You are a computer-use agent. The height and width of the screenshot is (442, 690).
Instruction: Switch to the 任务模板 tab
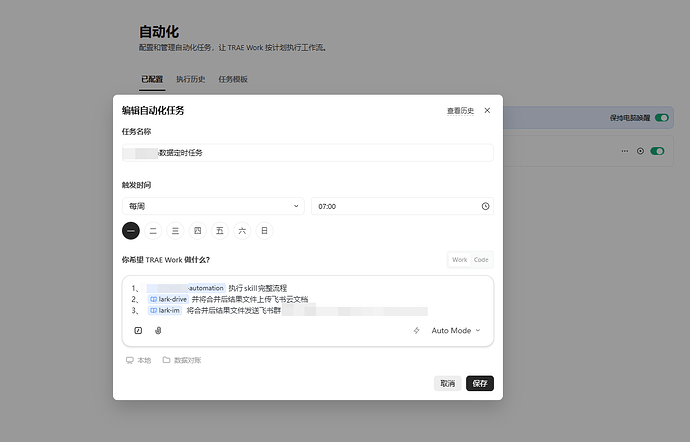(233, 79)
